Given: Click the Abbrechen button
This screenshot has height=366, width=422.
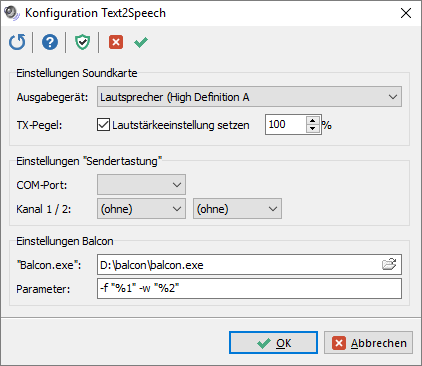Looking at the screenshot, I should [x=368, y=343].
